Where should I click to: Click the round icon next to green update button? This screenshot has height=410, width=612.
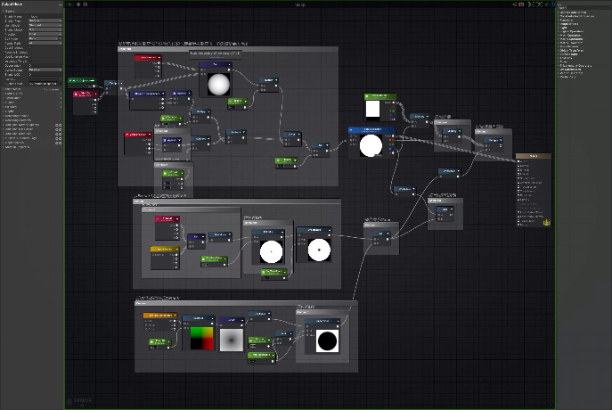78,4
